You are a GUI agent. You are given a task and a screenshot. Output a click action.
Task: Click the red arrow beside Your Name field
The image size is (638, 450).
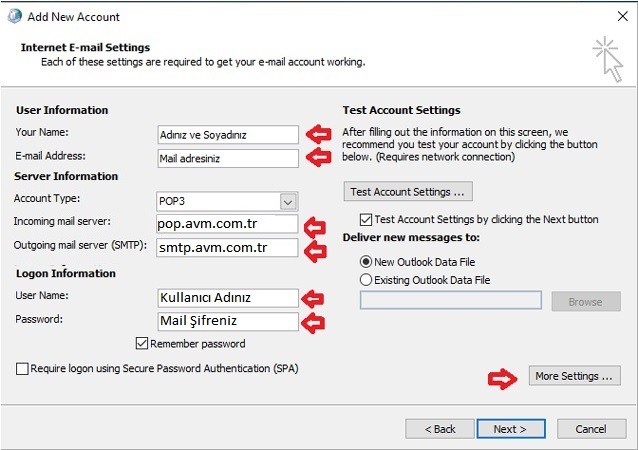point(318,134)
